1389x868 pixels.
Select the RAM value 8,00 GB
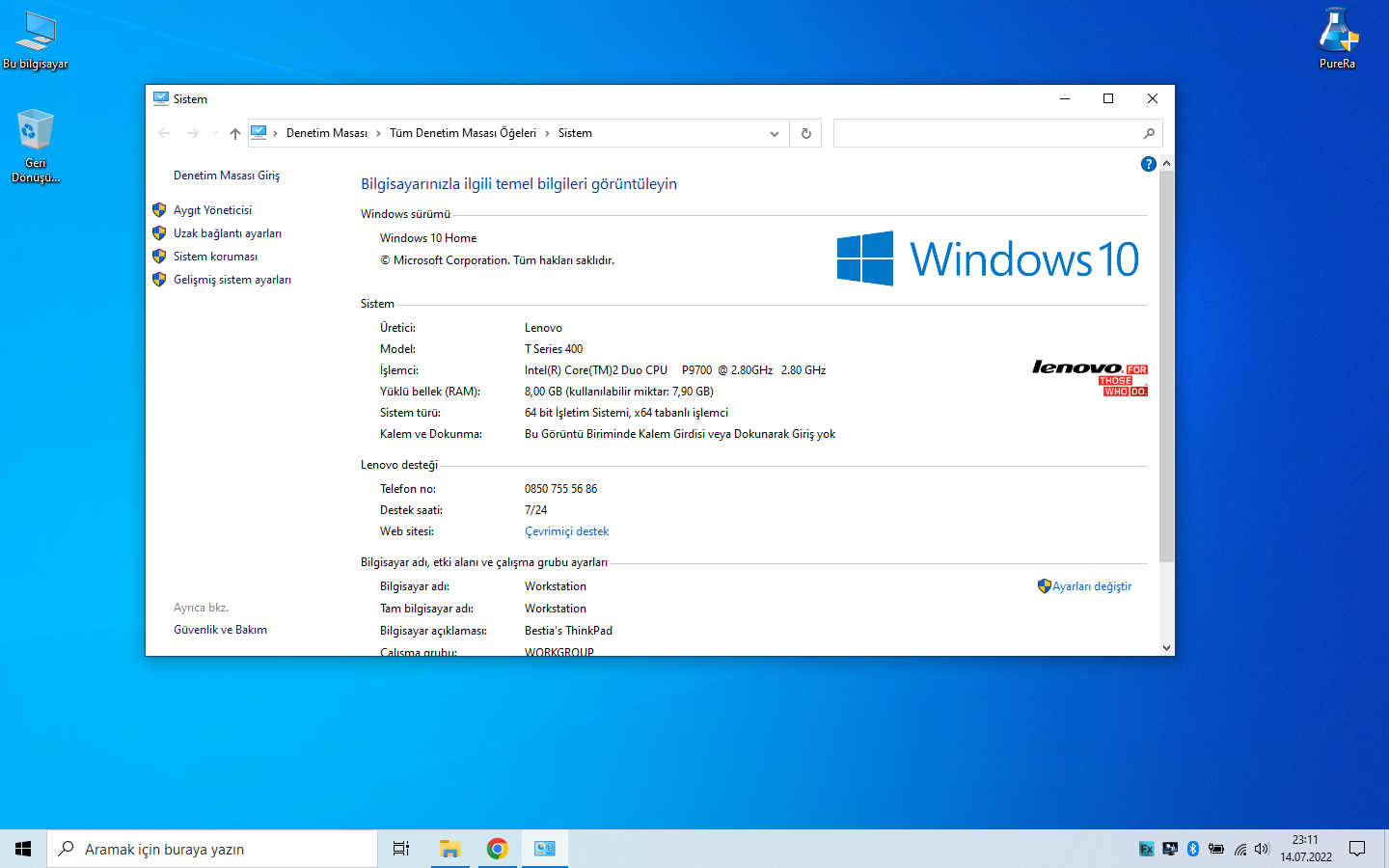[543, 392]
